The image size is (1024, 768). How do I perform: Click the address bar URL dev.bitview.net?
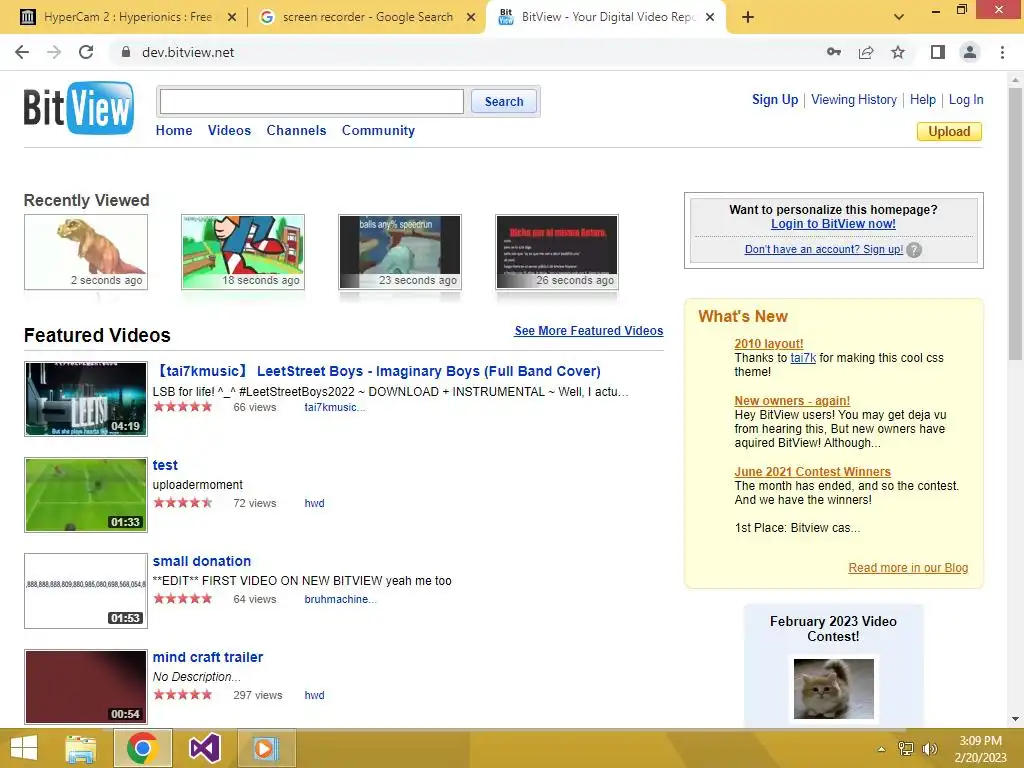[x=187, y=52]
